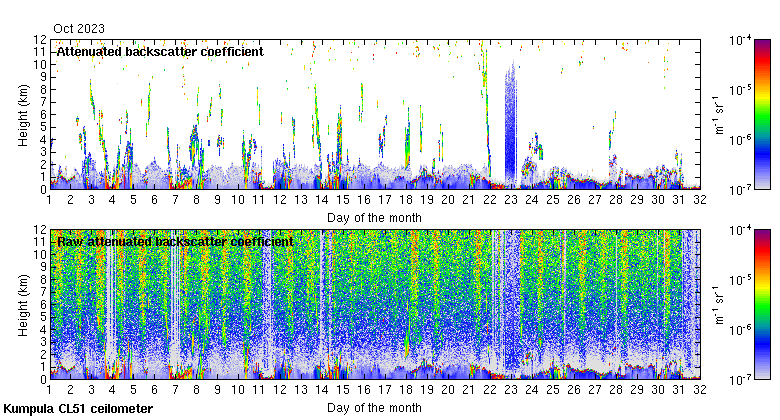Click day 27 tick label on lower plot axis
The width and height of the screenshot is (780, 420).
coord(595,390)
